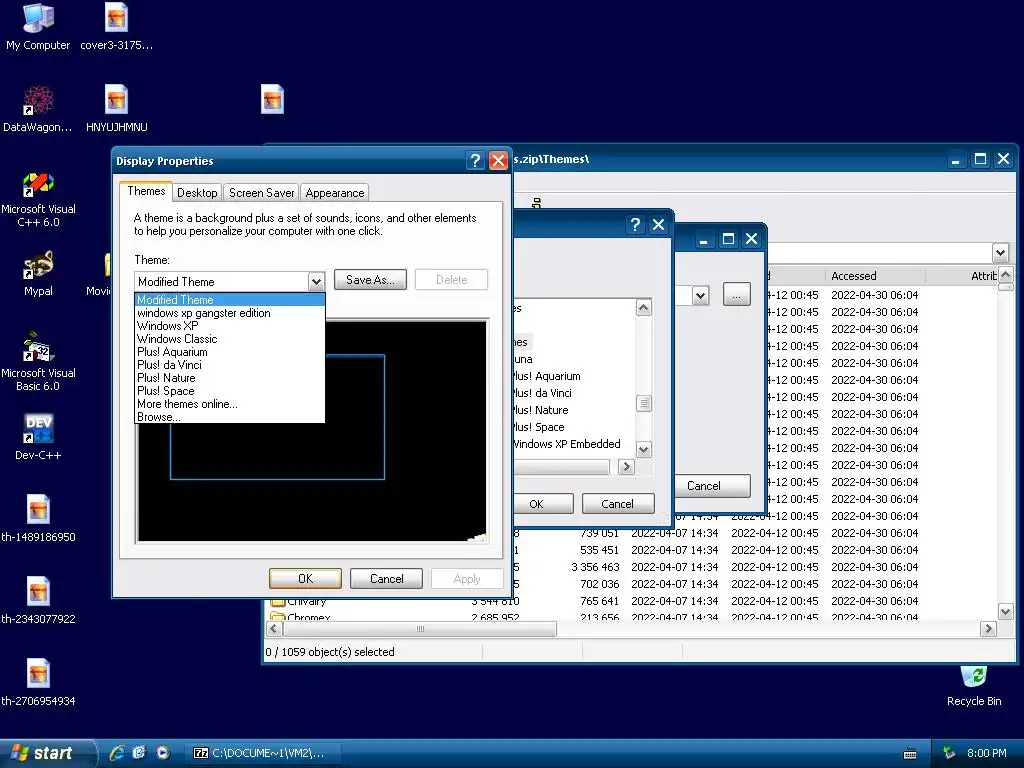Viewport: 1024px width, 768px height.
Task: Click Cancel in middle theme dialog
Action: [x=617, y=504]
